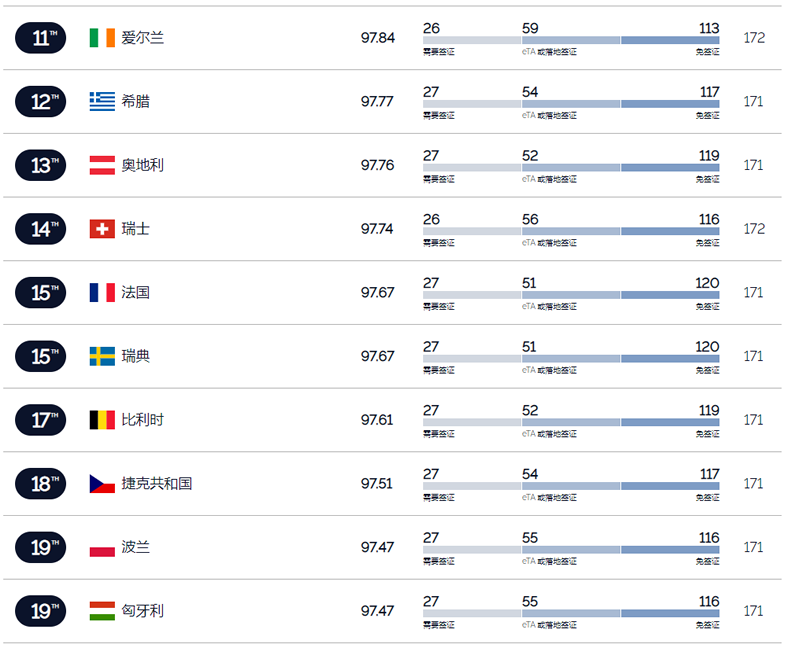788x652 pixels.
Task: Click the Belgium flag icon
Action: tap(102, 420)
